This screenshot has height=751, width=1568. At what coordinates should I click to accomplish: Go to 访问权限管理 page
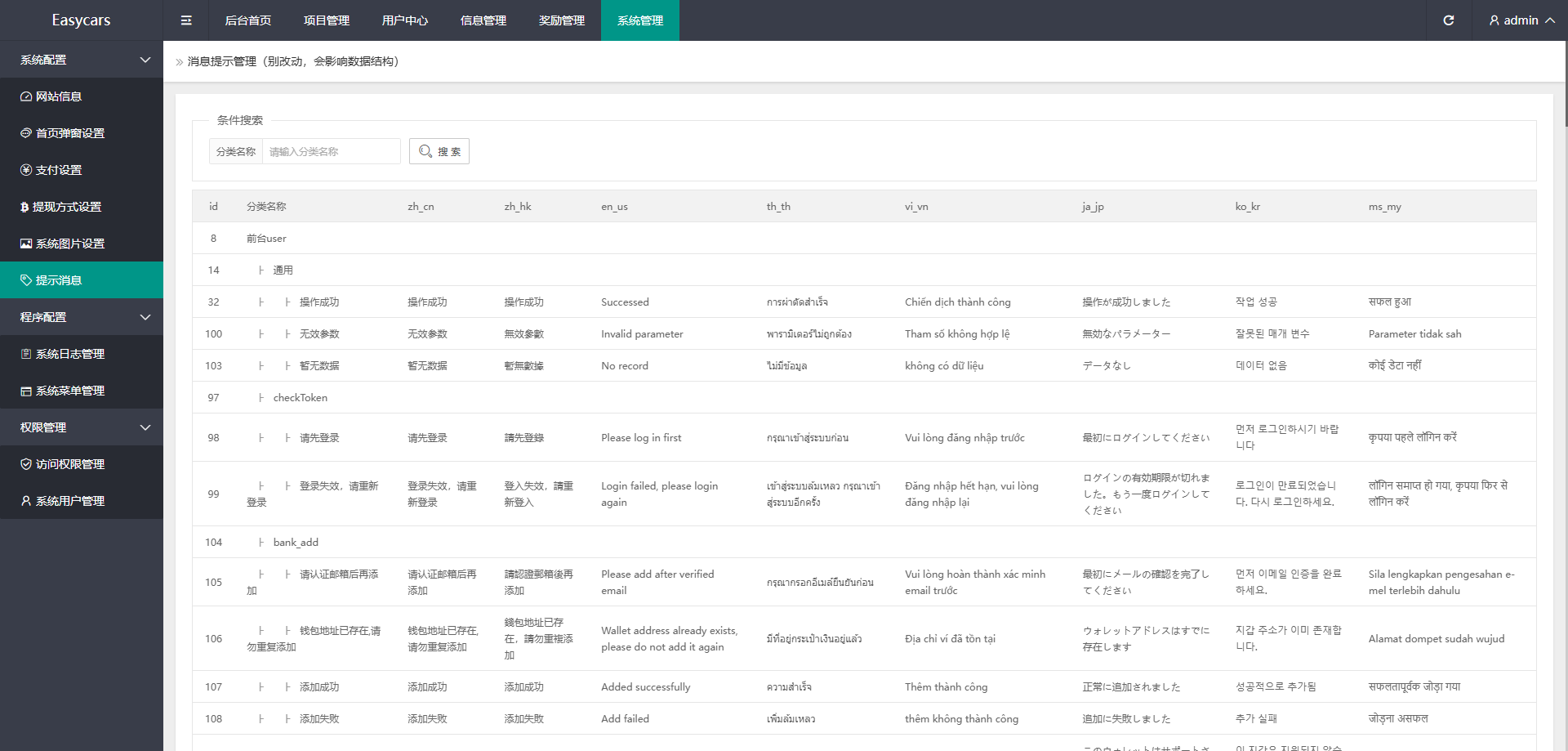pyautogui.click(x=69, y=464)
